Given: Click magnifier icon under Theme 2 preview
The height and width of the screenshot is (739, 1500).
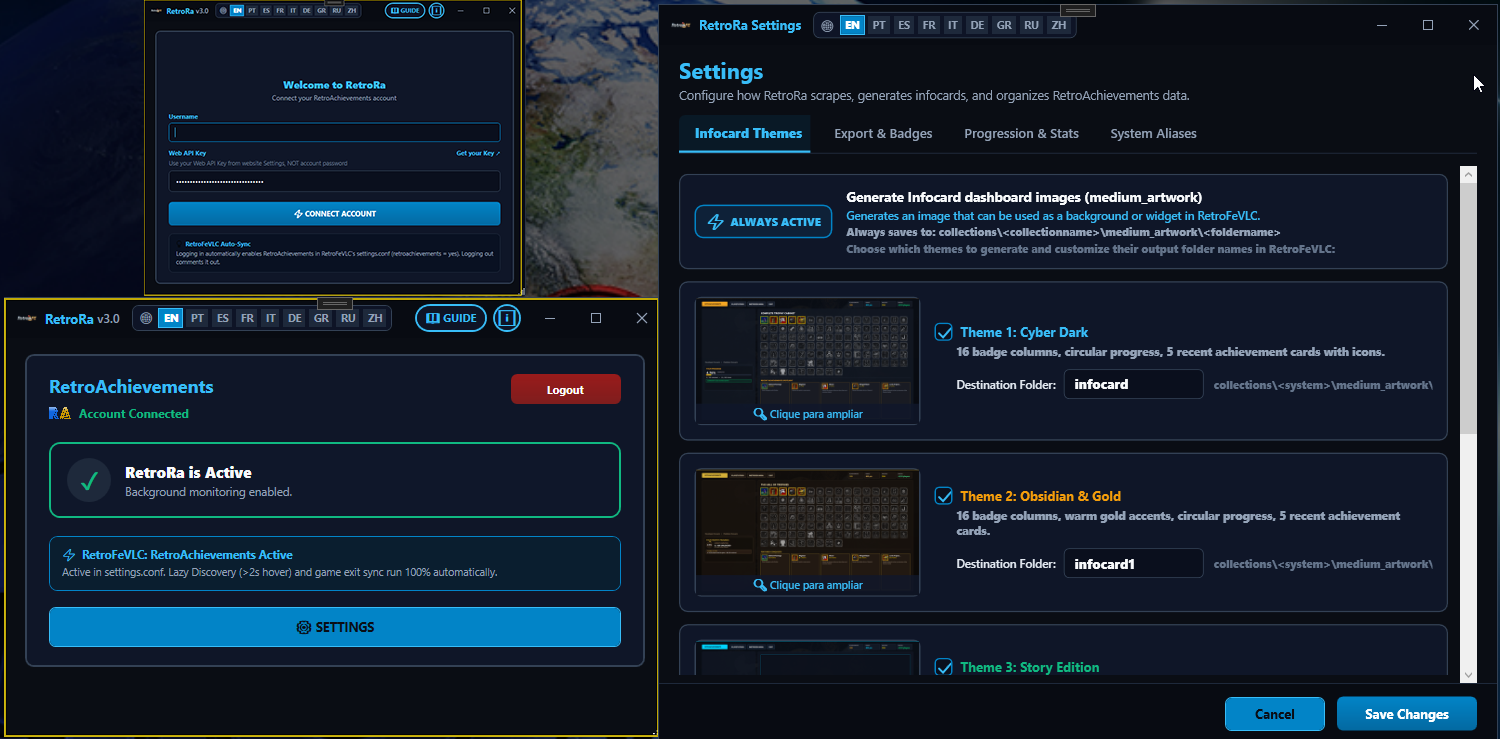Looking at the screenshot, I should (760, 585).
